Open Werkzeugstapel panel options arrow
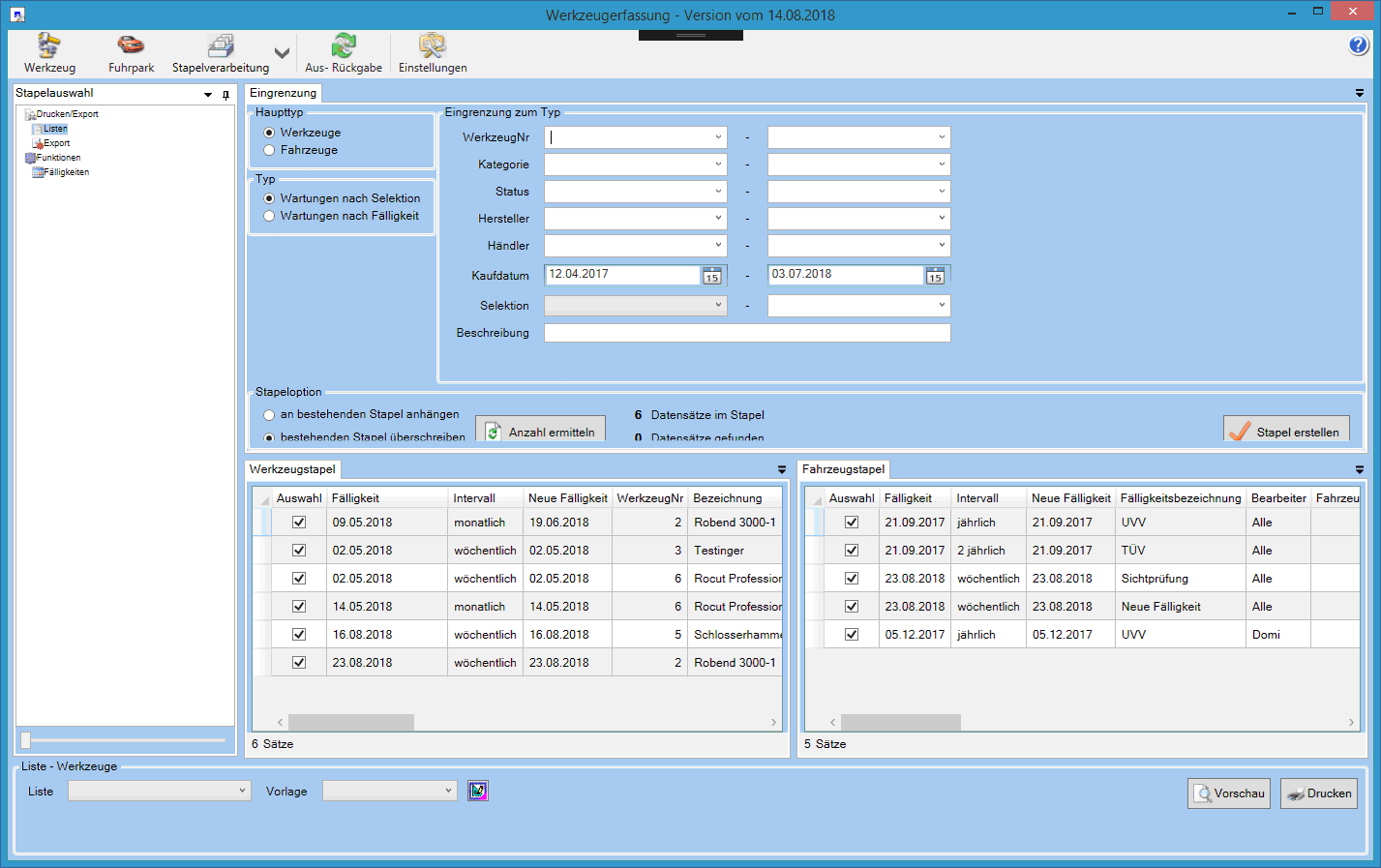 [782, 469]
